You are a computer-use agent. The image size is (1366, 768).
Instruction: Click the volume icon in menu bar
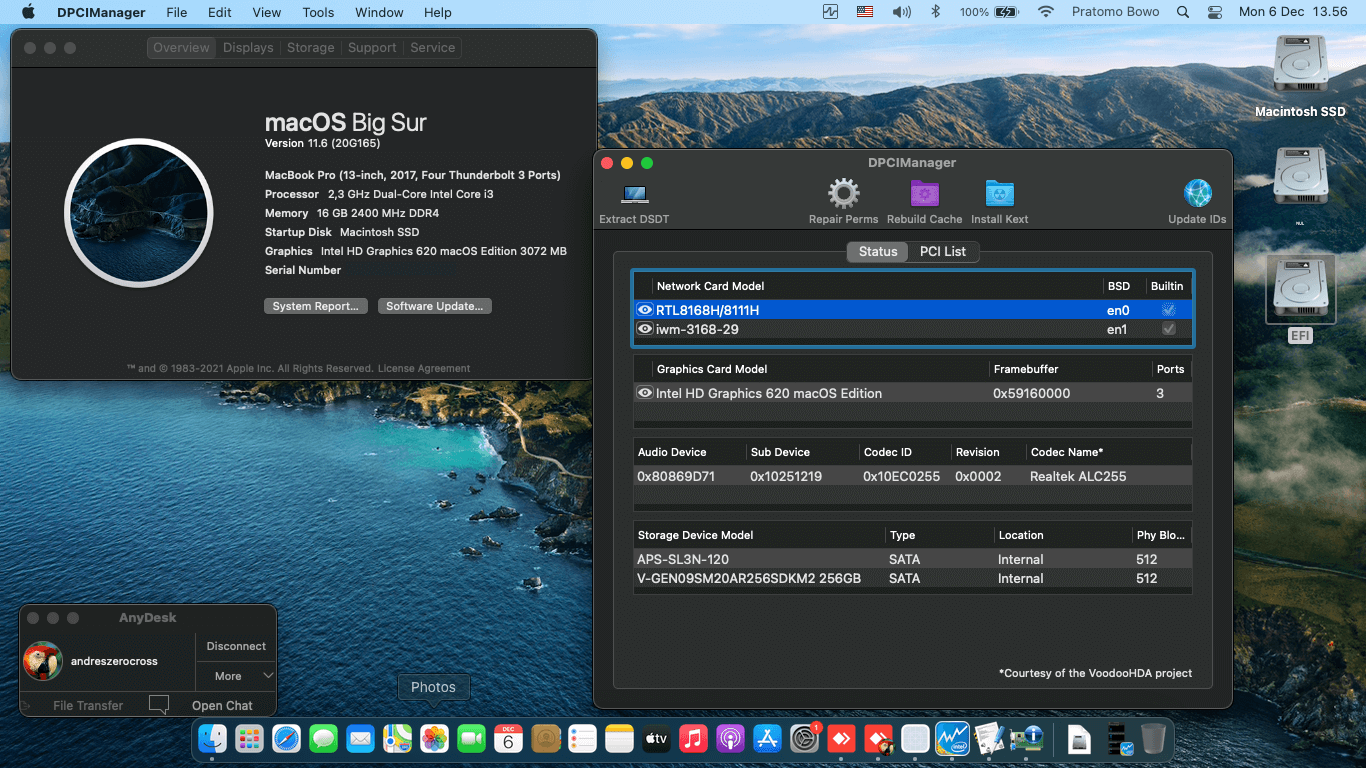pyautogui.click(x=901, y=12)
